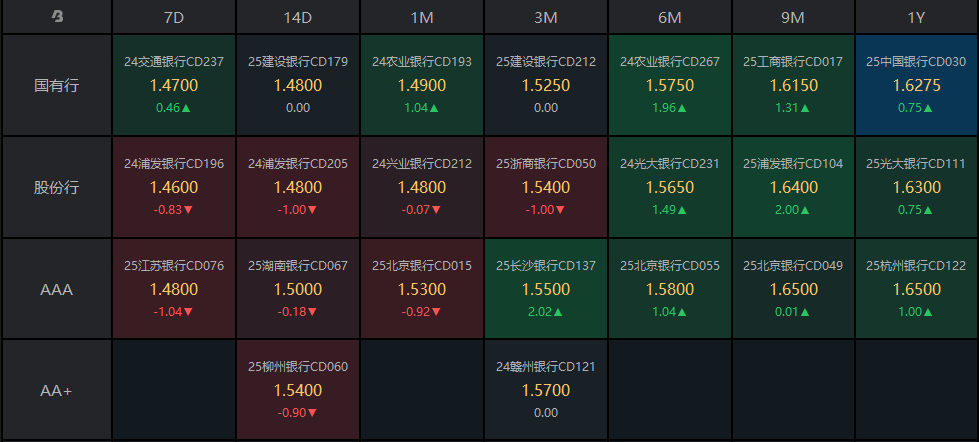Click the 24赣州银行CD121 cell
The height and width of the screenshot is (442, 979).
pos(545,391)
